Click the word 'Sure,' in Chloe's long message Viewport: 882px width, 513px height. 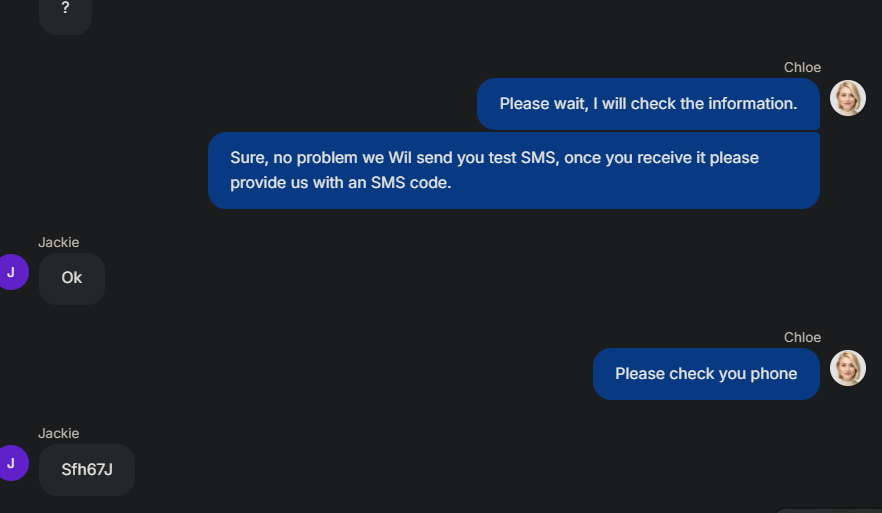249,158
